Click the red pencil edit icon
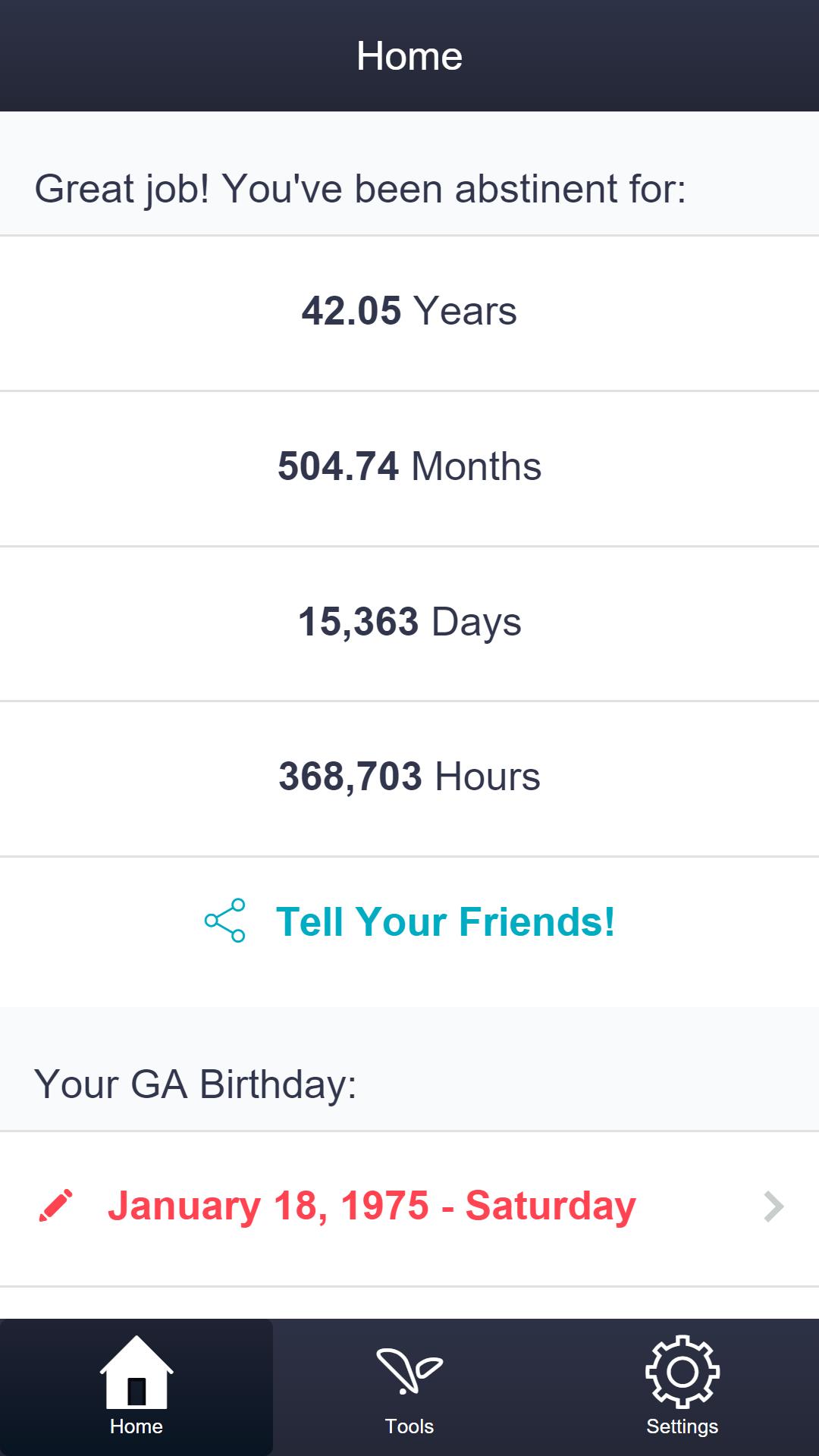The width and height of the screenshot is (819, 1456). coord(55,1206)
